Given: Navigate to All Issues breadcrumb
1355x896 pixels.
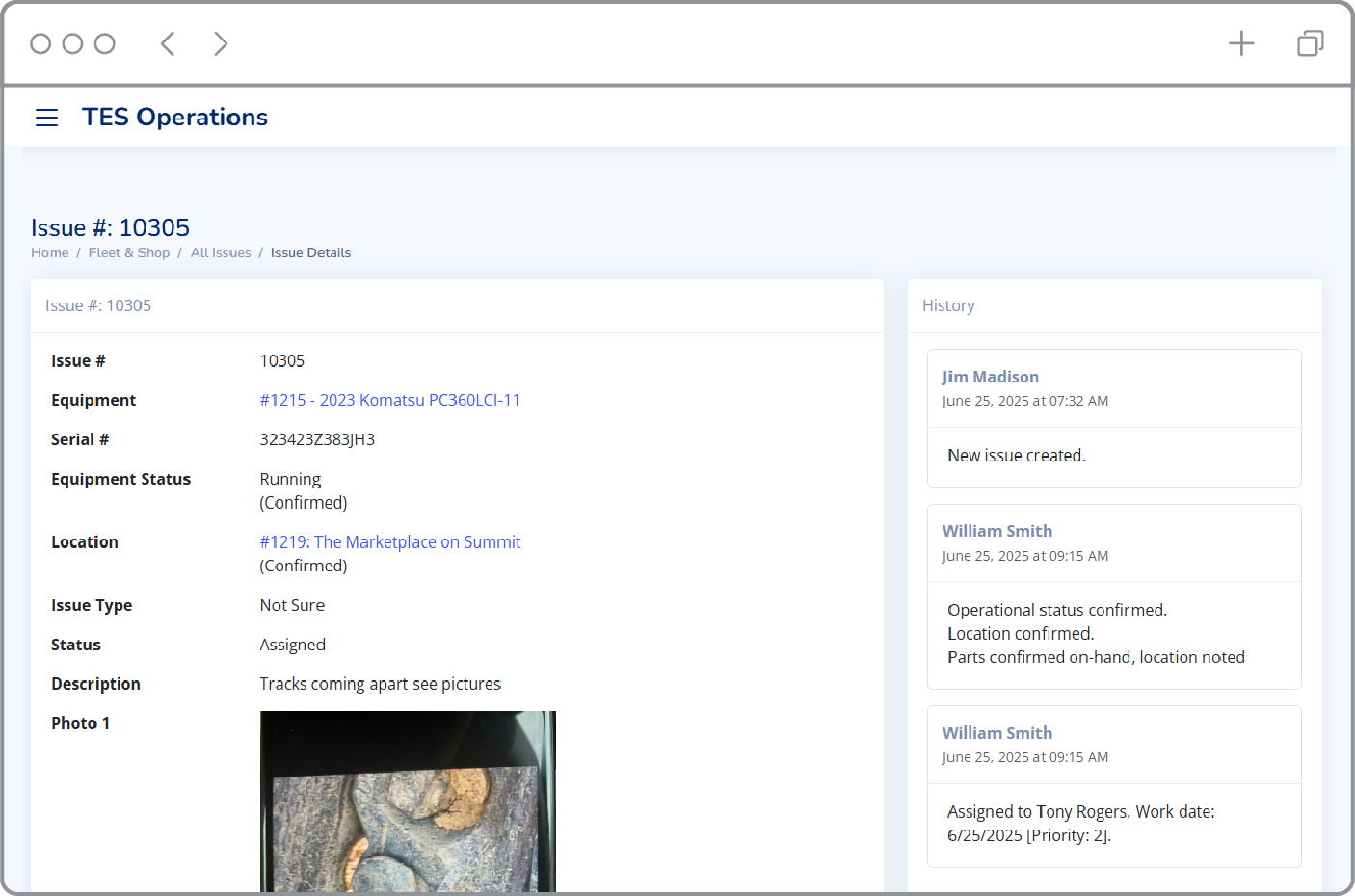Looking at the screenshot, I should pos(220,252).
